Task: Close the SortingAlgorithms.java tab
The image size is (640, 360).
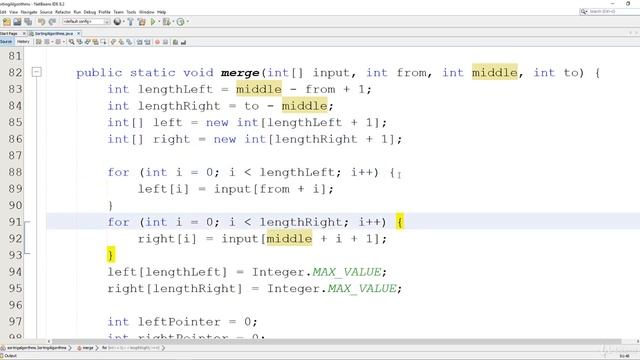Action: tap(78, 33)
